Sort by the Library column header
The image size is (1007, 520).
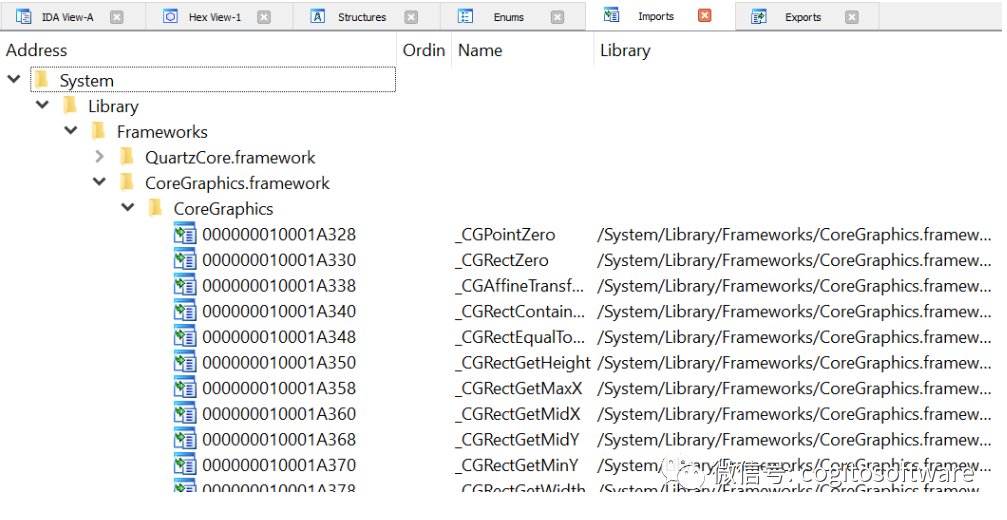625,50
